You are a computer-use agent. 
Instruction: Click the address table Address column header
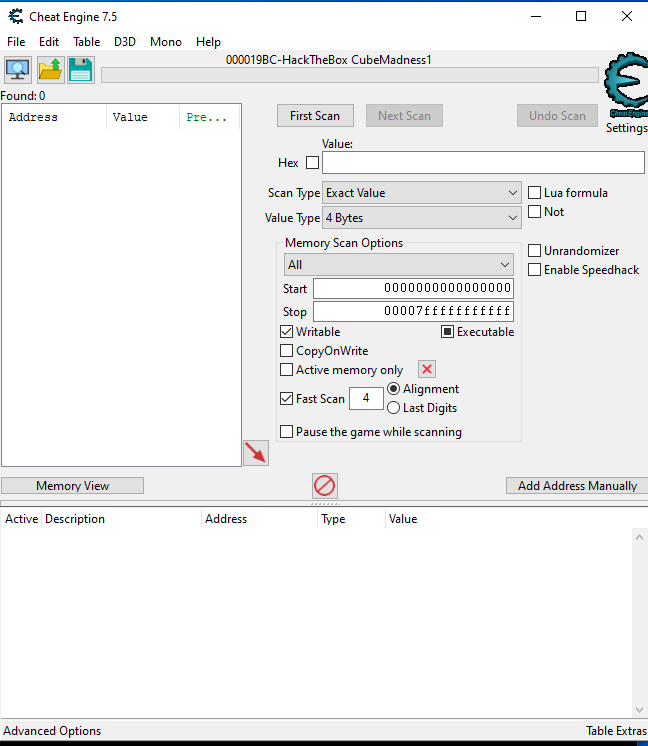[x=259, y=519]
